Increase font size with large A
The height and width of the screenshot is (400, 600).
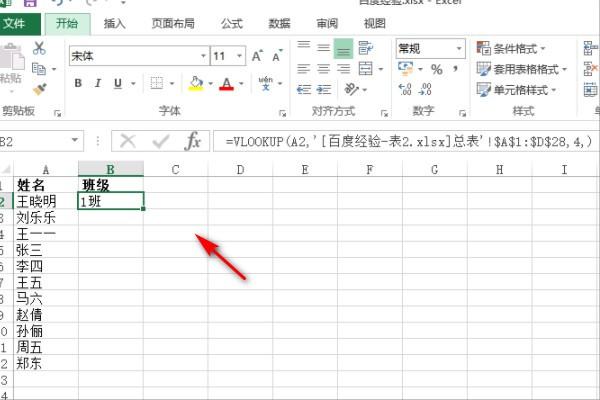click(x=257, y=56)
